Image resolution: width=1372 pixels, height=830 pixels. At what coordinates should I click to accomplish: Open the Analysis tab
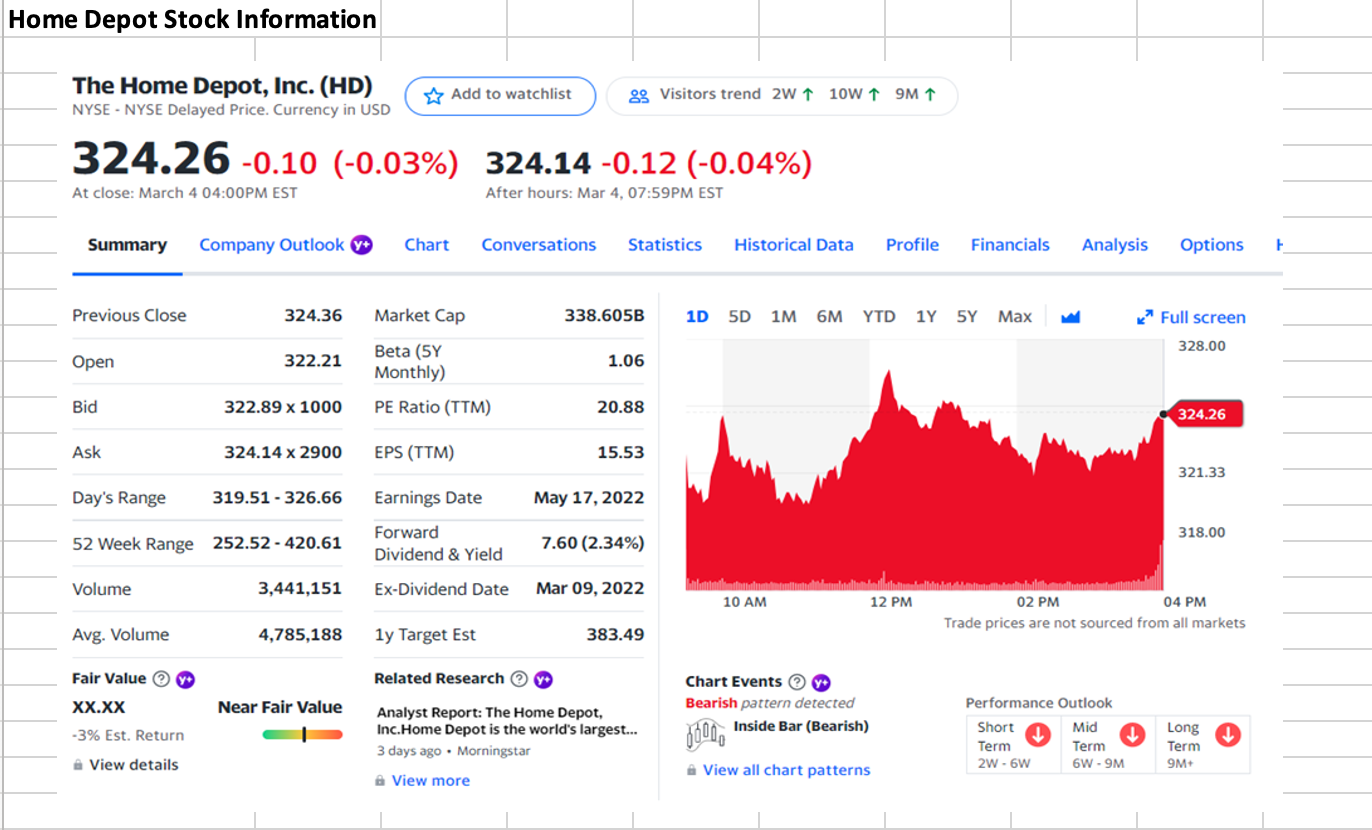(x=1115, y=245)
